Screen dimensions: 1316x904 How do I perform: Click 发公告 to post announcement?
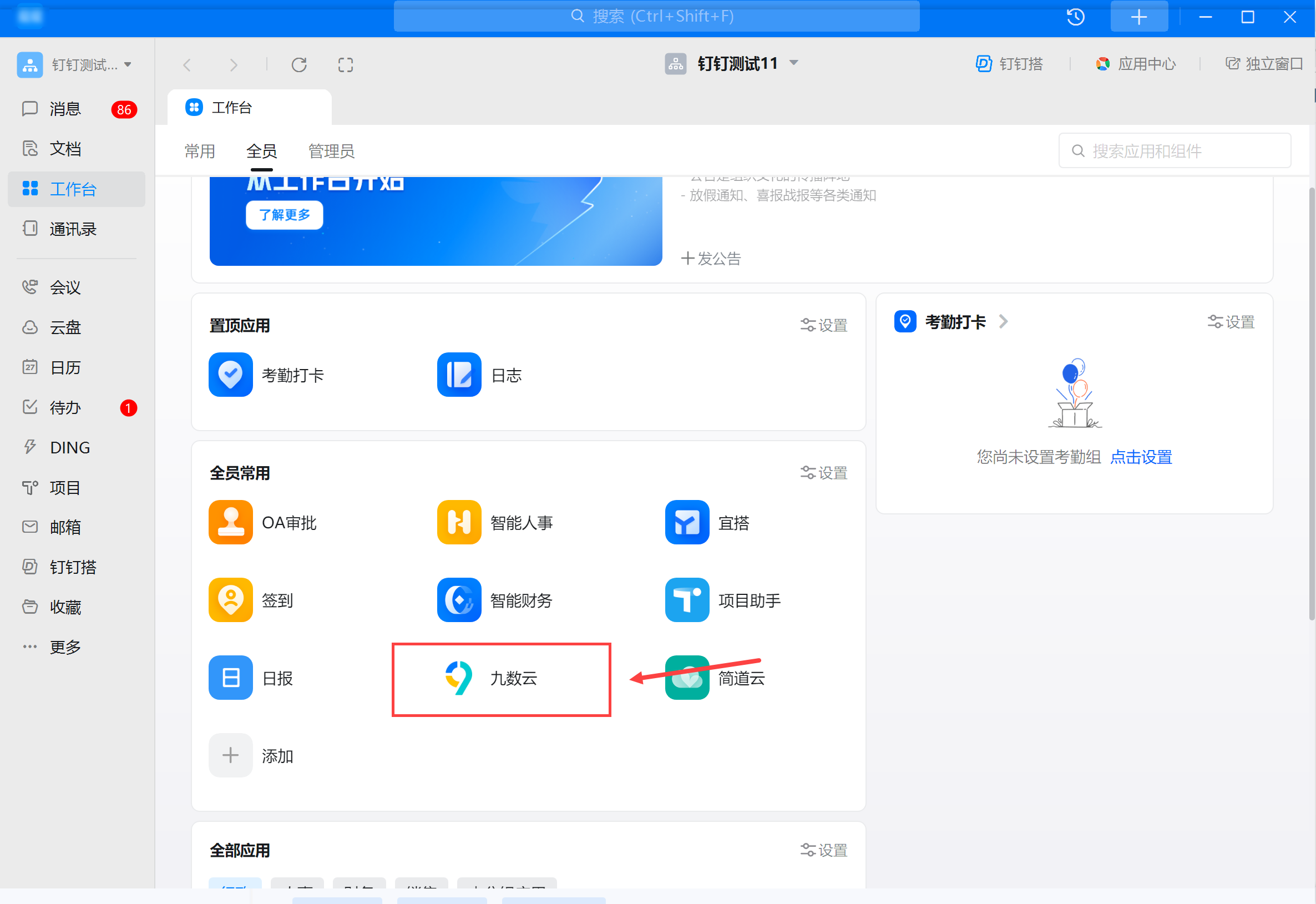click(711, 259)
